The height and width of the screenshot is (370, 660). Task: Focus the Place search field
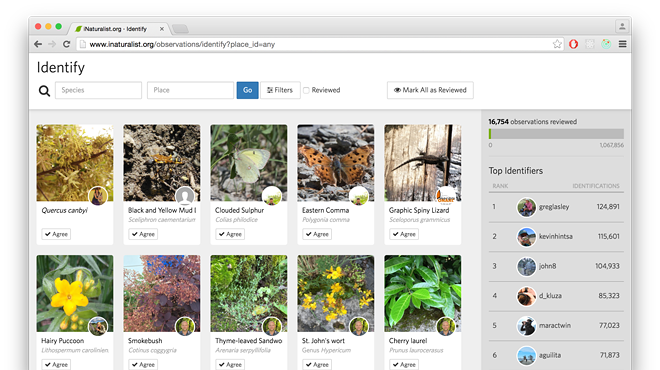coord(190,90)
